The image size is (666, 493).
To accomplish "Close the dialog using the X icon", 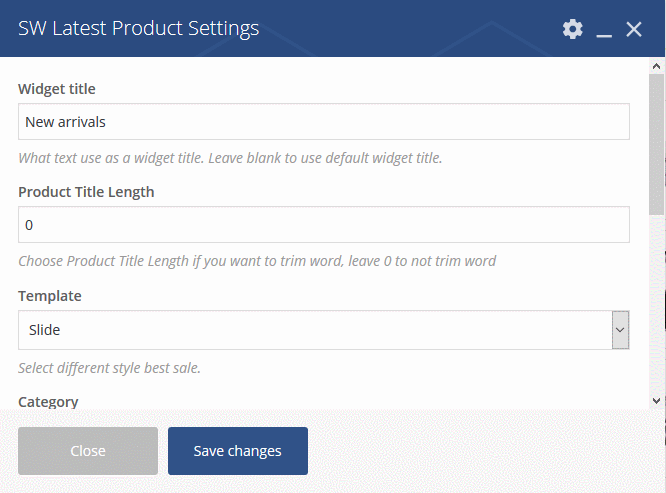I will click(x=634, y=29).
